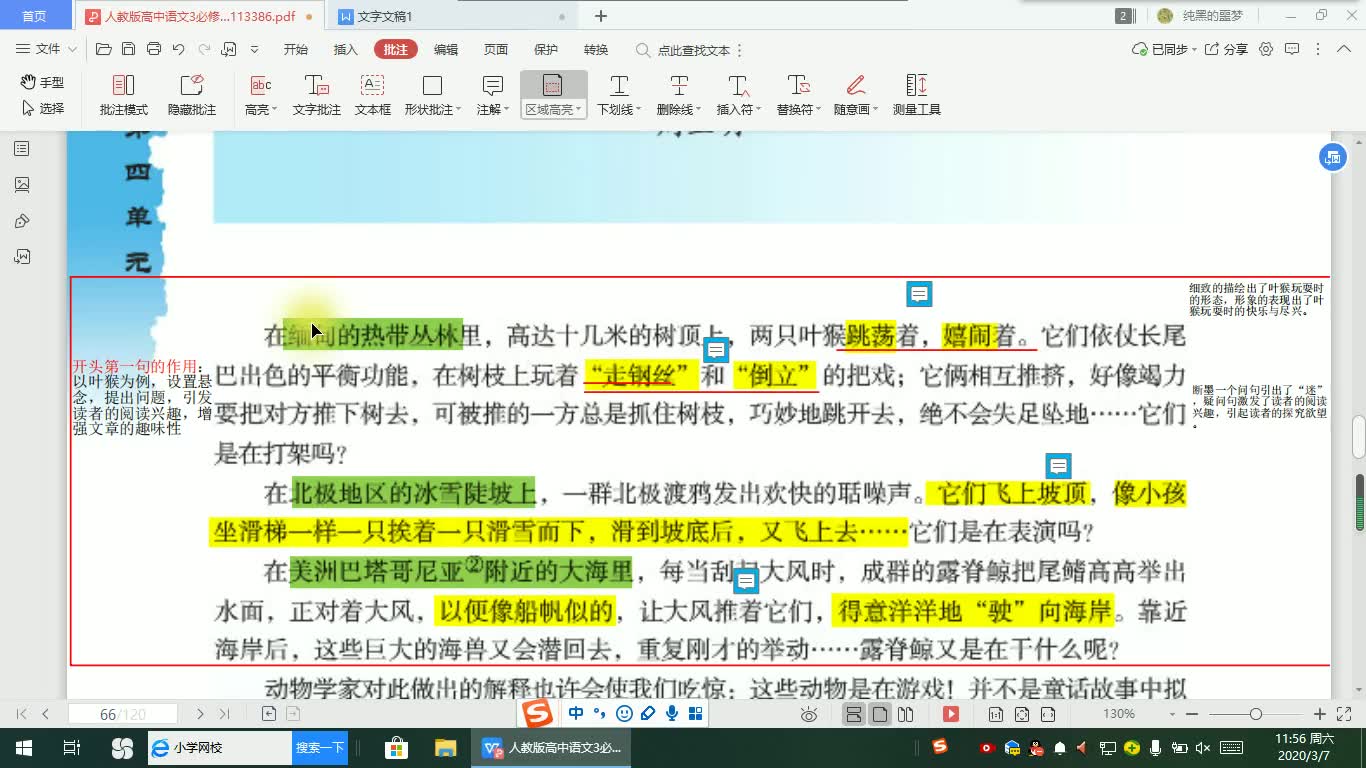Open the thumbnails image panel icon in sidebar
This screenshot has width=1366, height=768.
pos(22,185)
